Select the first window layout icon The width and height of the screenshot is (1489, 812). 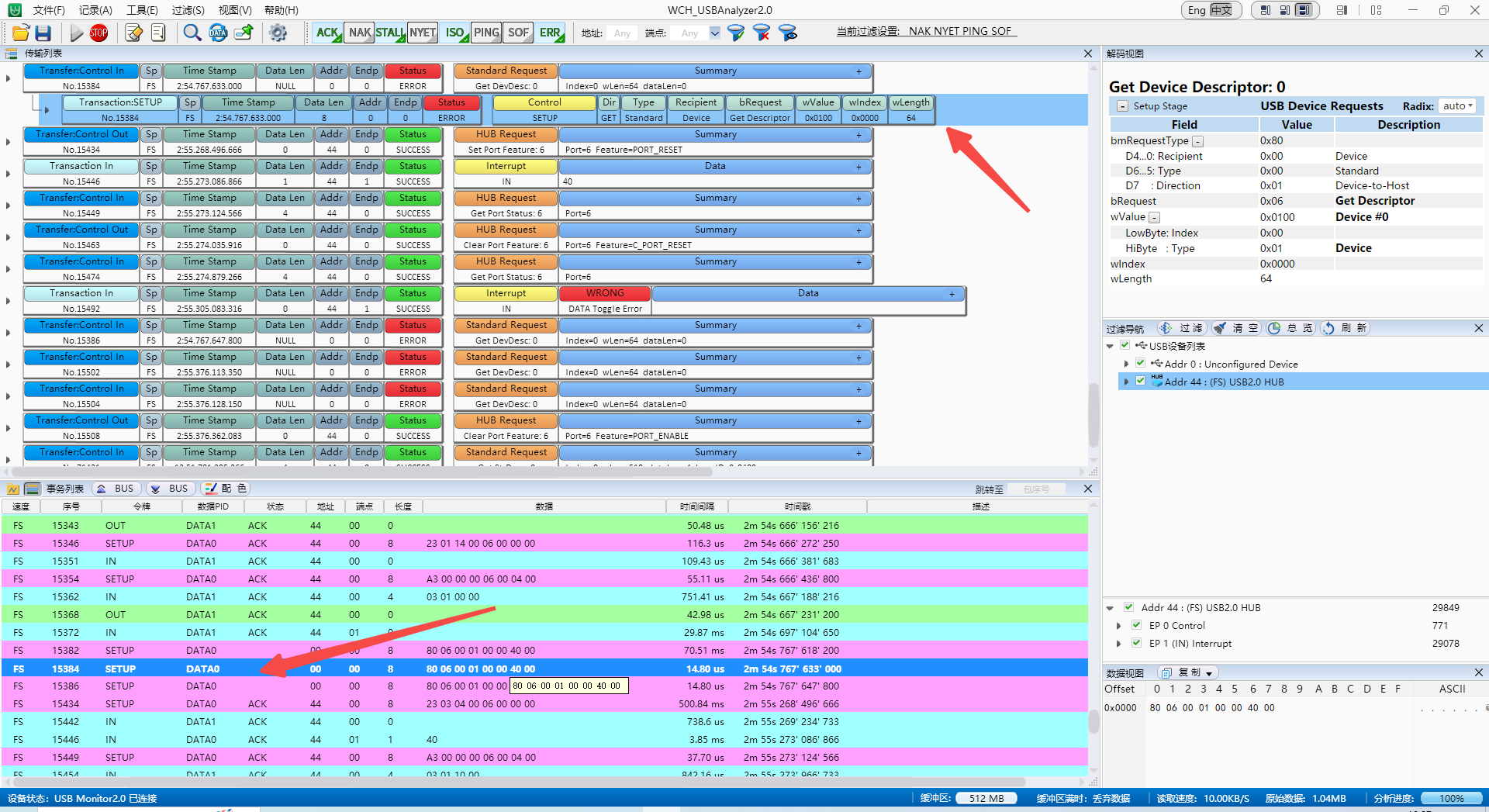point(1266,10)
